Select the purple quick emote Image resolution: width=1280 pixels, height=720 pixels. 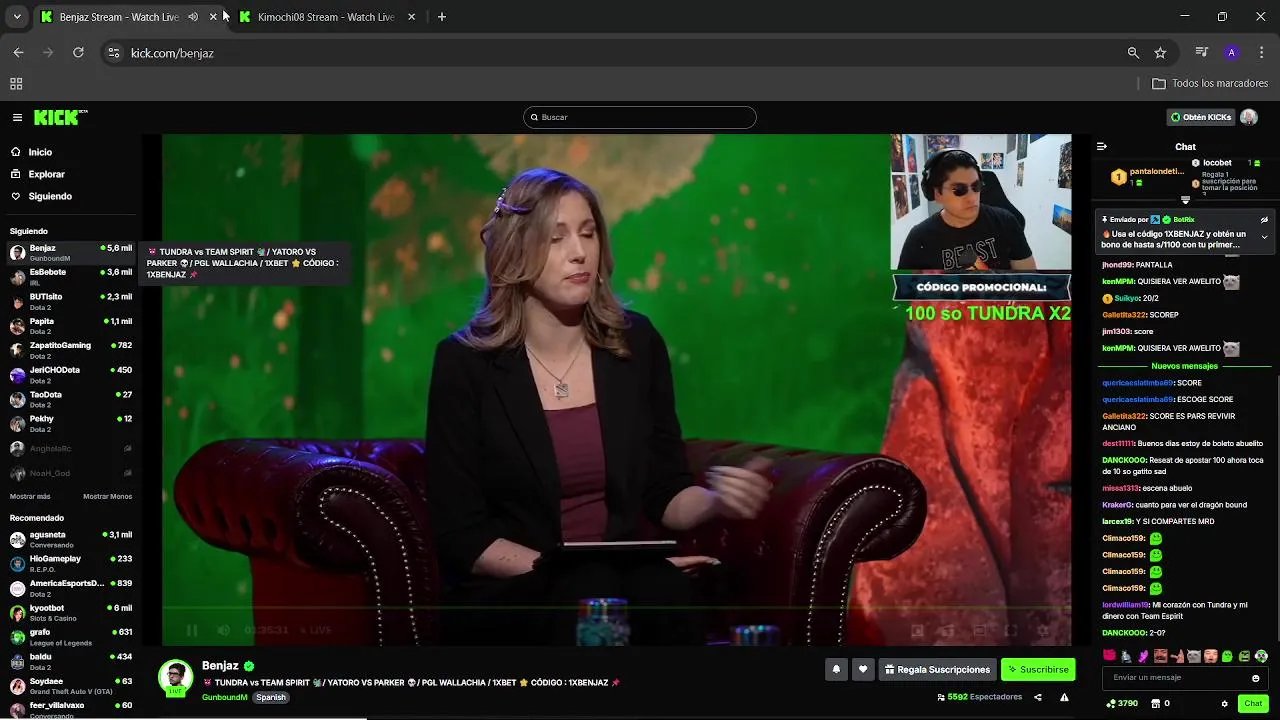point(1143,656)
